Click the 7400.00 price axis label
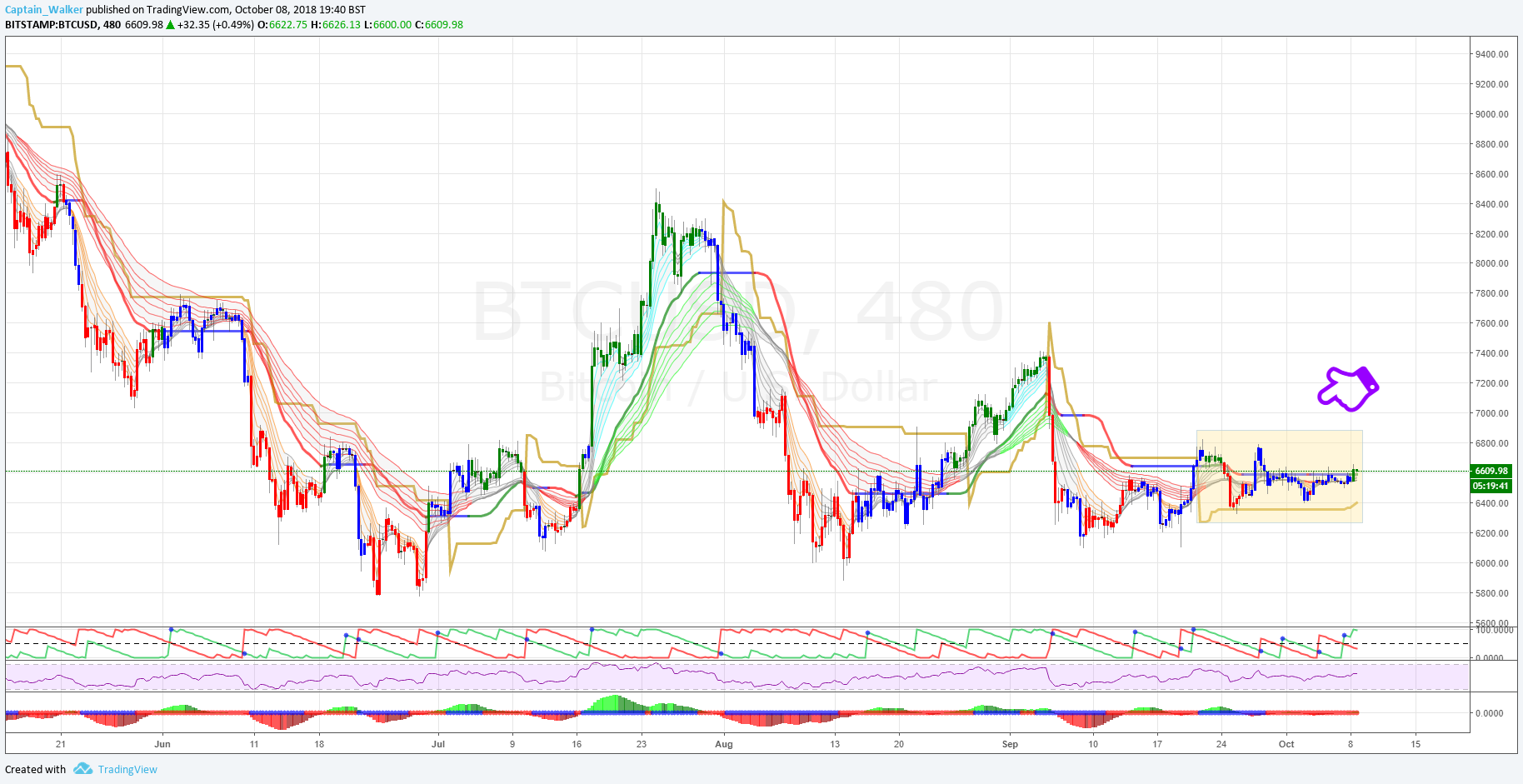The height and width of the screenshot is (784, 1523). coord(1491,353)
